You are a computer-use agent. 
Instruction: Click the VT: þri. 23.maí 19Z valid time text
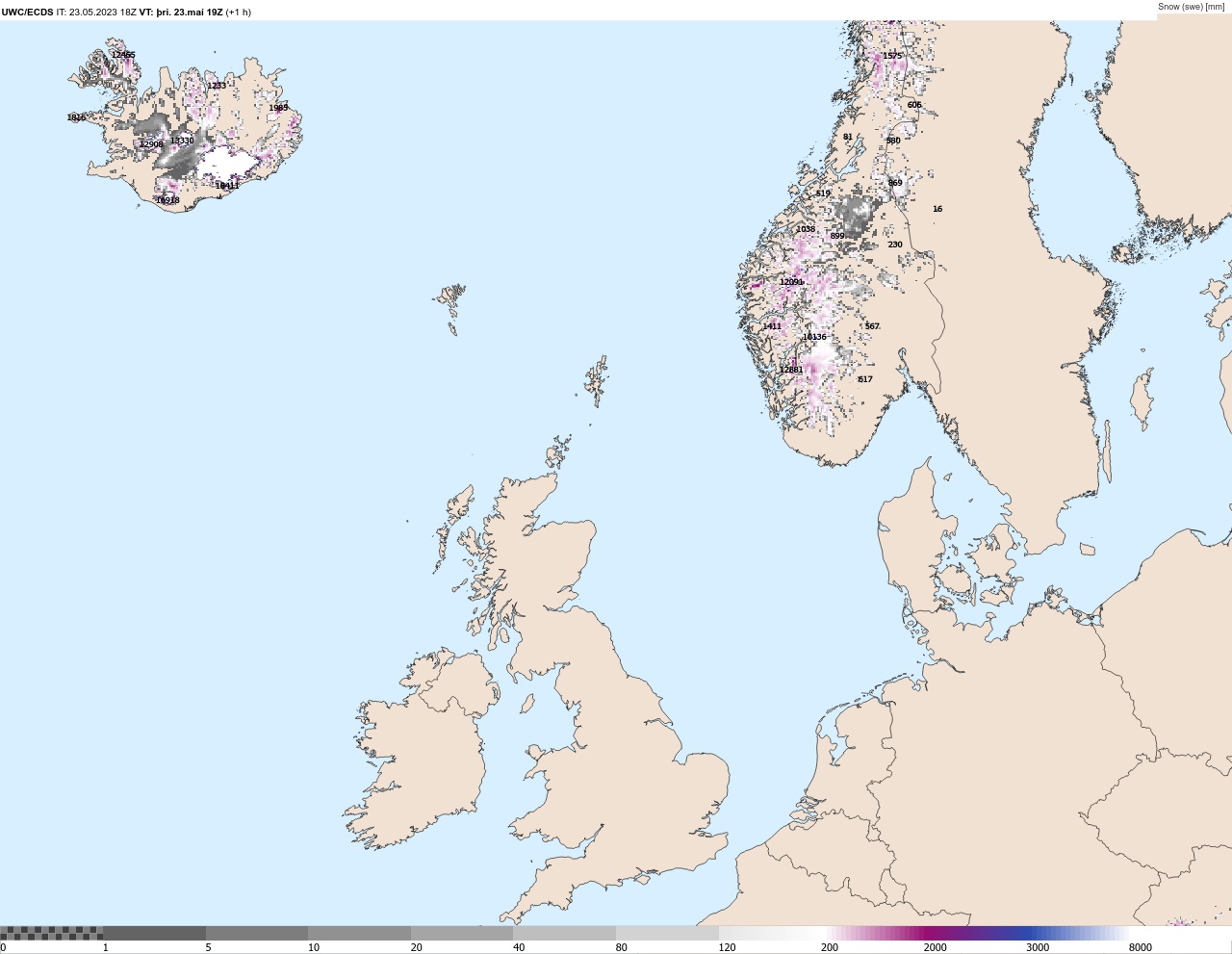(181, 13)
